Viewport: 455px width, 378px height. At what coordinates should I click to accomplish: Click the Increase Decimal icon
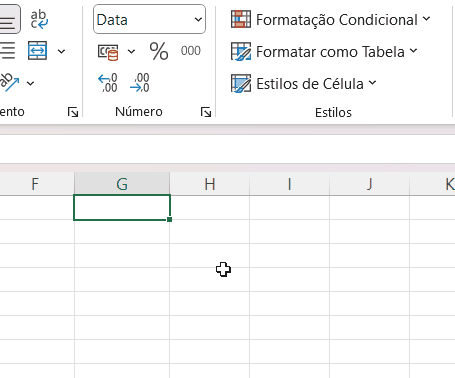pos(108,82)
